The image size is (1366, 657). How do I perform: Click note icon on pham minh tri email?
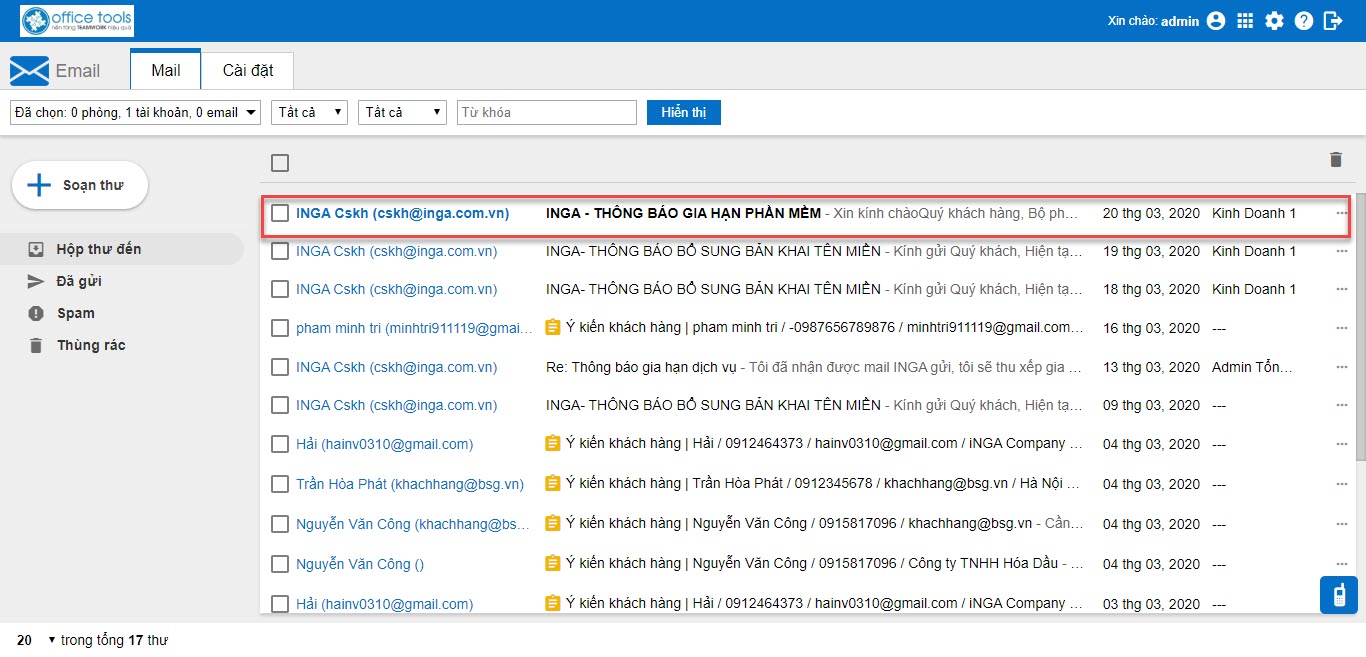(552, 327)
